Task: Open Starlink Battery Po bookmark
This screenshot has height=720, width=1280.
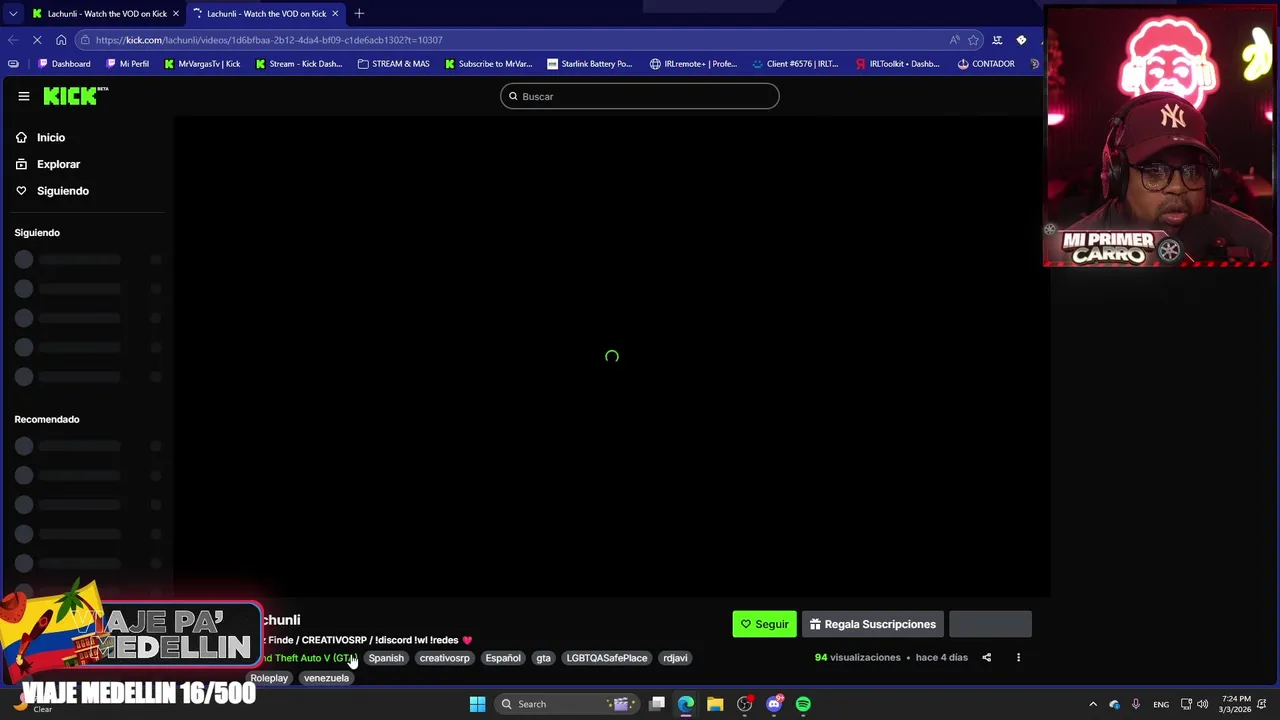Action: click(590, 64)
